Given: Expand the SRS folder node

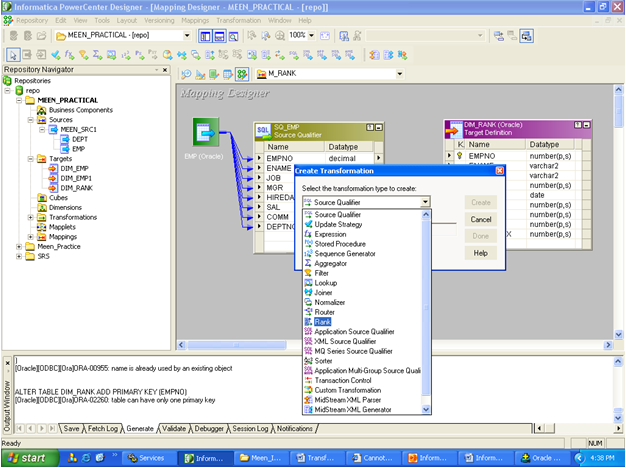Looking at the screenshot, I should pyautogui.click(x=19, y=256).
